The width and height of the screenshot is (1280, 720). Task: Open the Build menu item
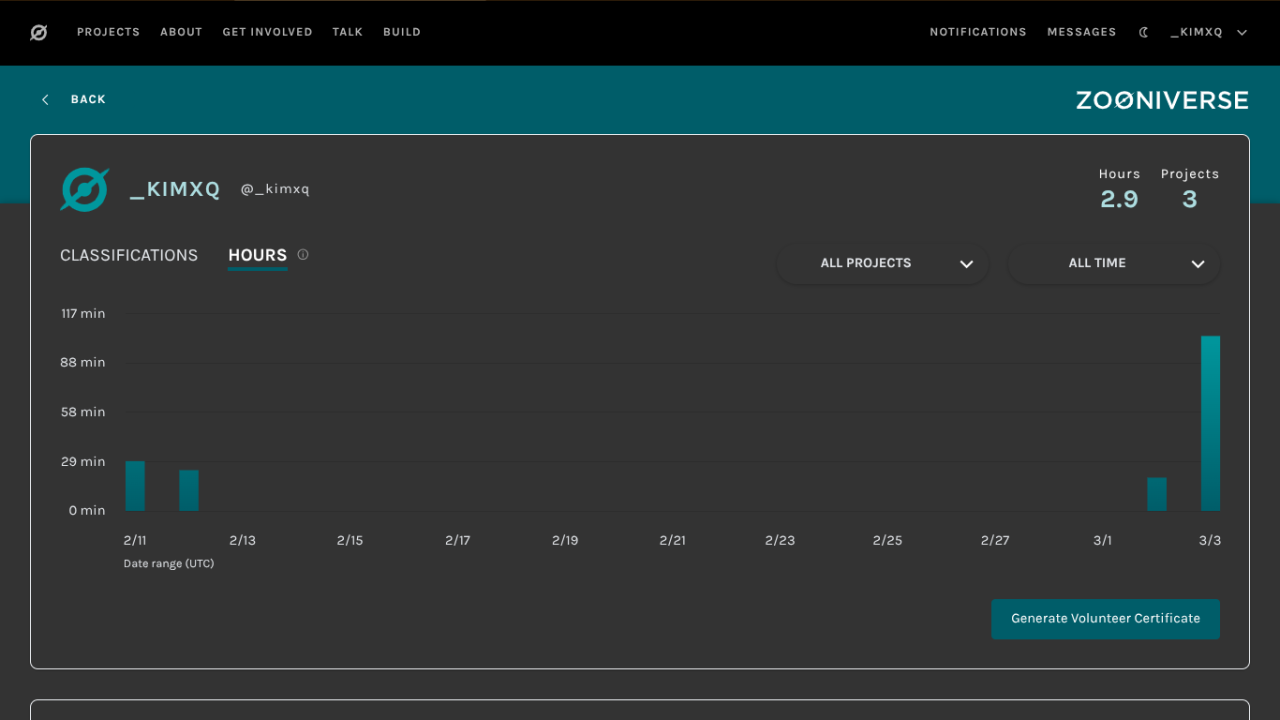tap(402, 33)
